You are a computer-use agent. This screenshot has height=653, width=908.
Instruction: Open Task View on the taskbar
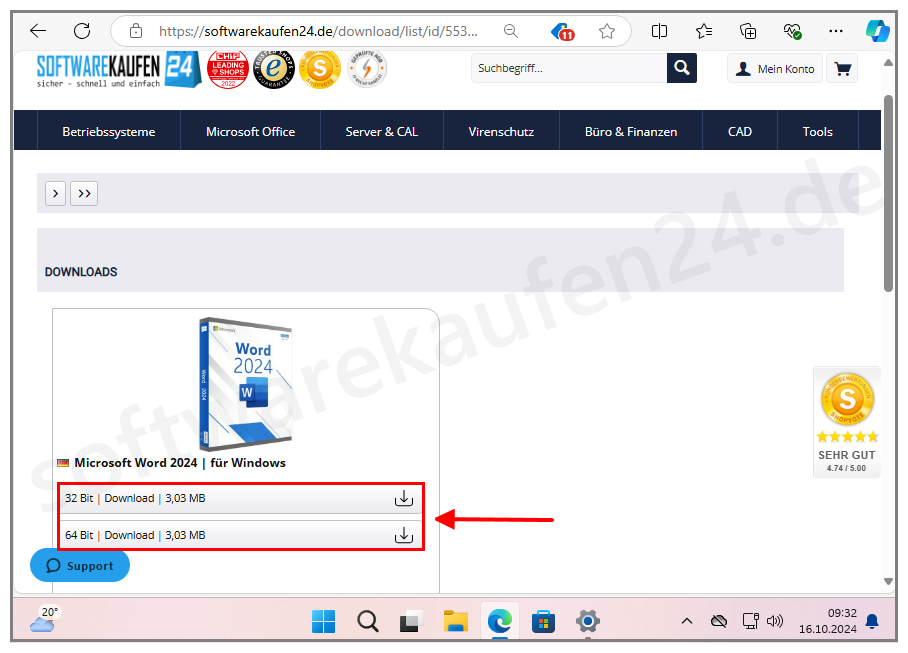click(411, 622)
